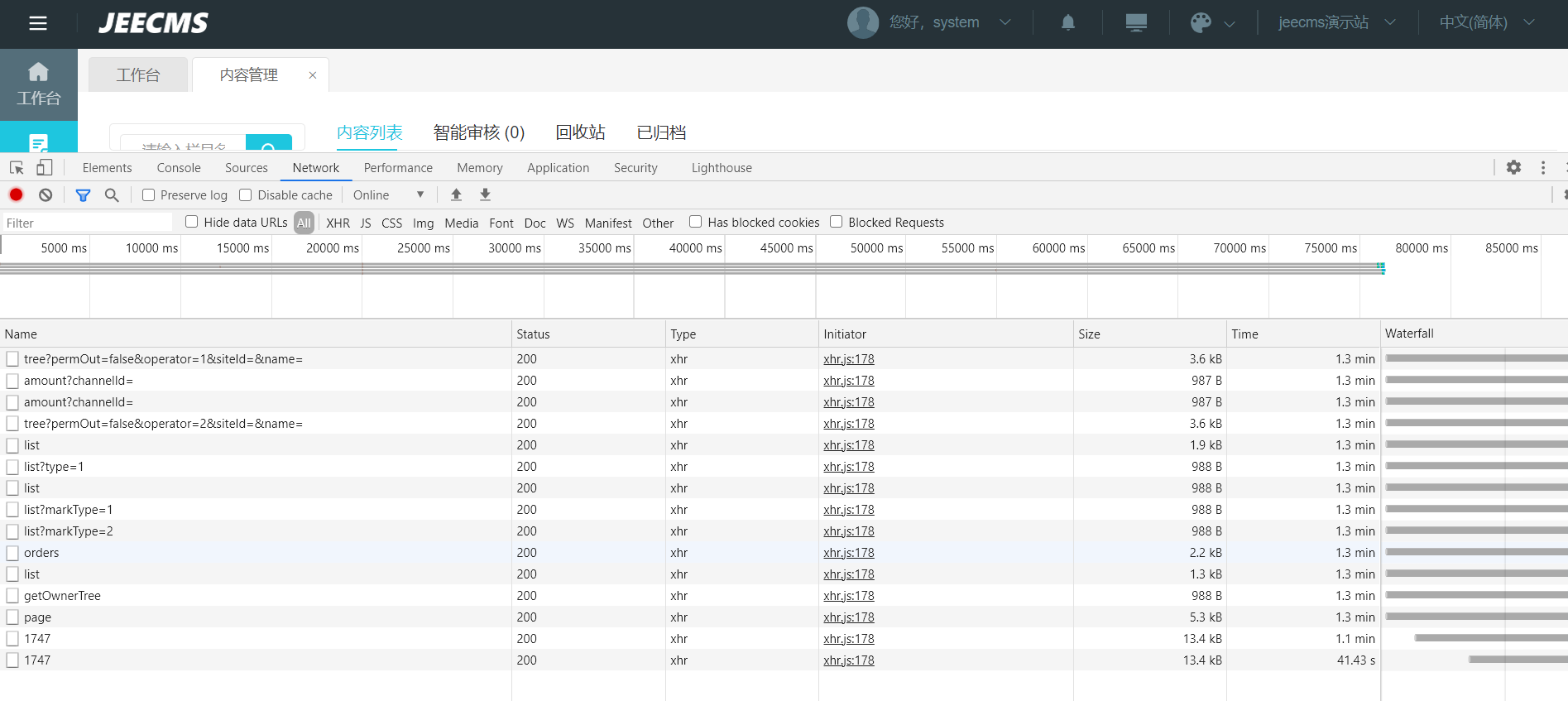Clear the network request log

46,194
